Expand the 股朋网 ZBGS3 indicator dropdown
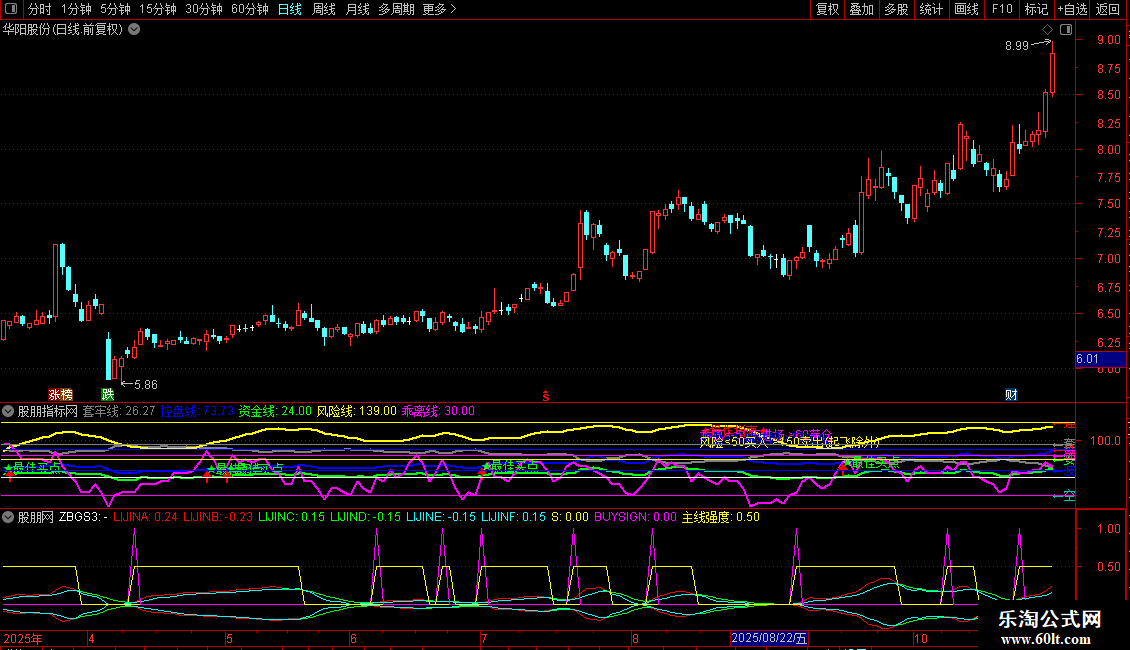This screenshot has height=650, width=1130. tap(8, 517)
